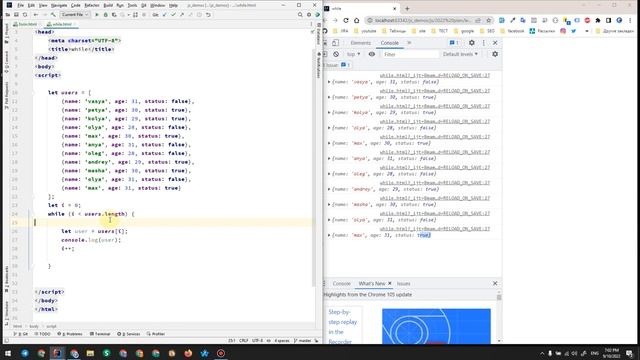Open the source link above the 'vasya' console row
Viewport: 640px width, 360px height.
435,76
